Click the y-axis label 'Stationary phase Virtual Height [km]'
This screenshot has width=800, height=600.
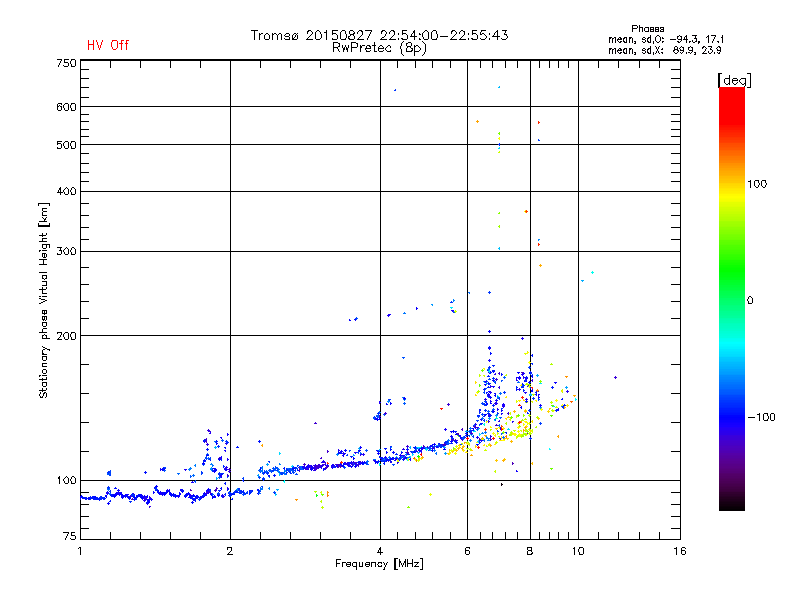coord(43,300)
